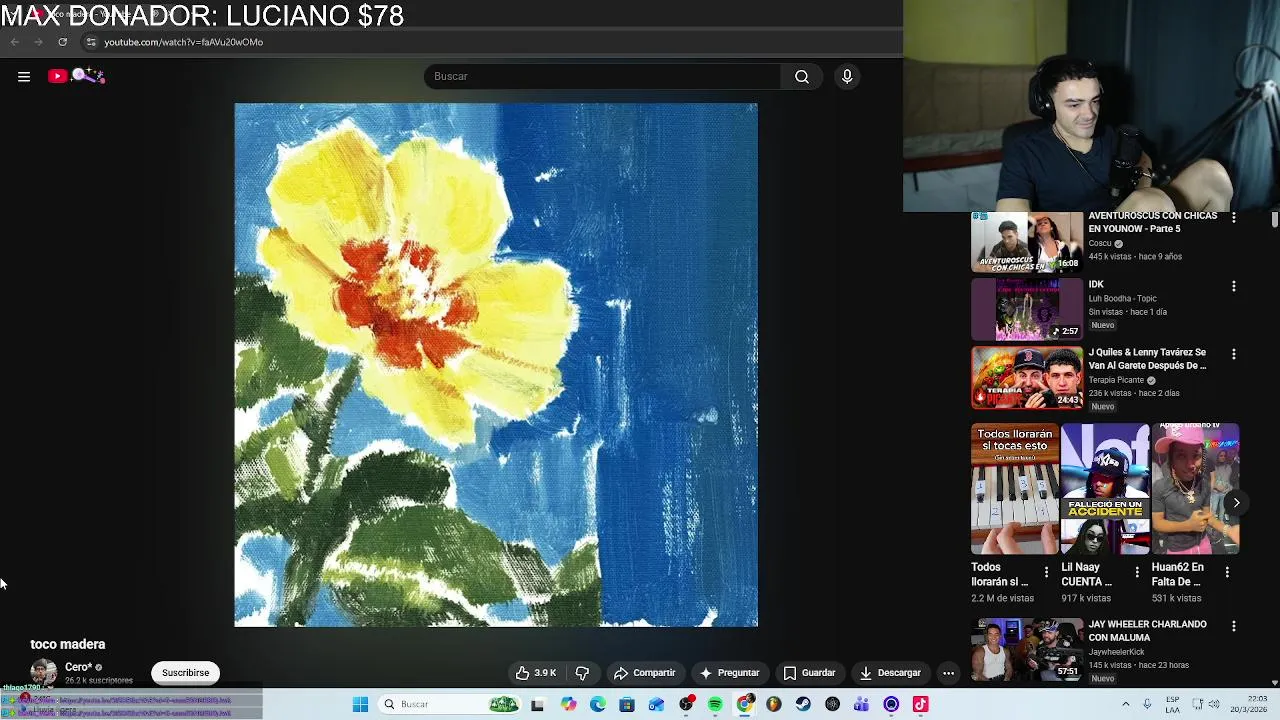Play the piano 'Todos llorarán' short
Image resolution: width=1280 pixels, height=720 pixels.
1015,489
